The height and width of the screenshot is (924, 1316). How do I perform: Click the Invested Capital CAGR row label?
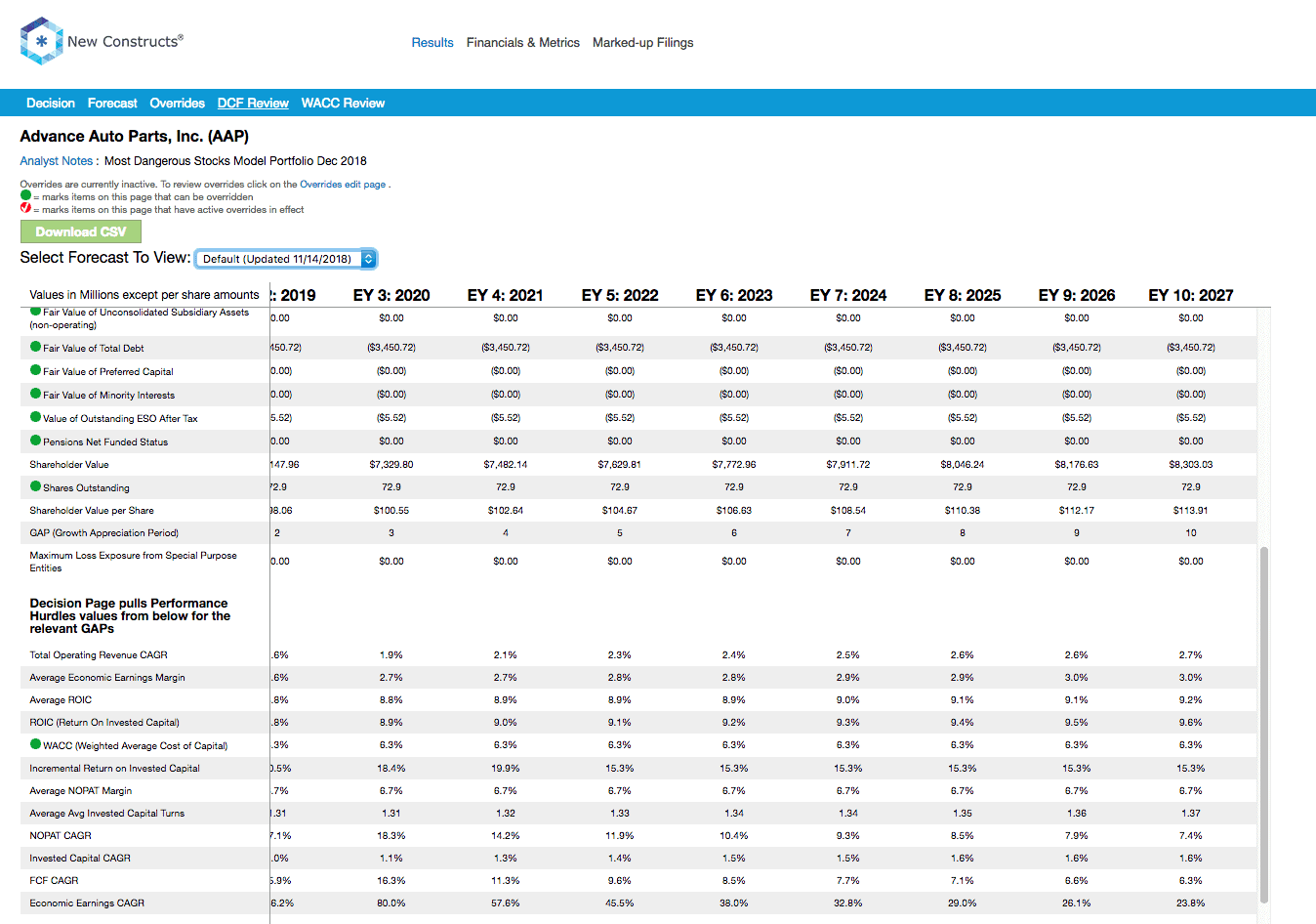tap(80, 858)
